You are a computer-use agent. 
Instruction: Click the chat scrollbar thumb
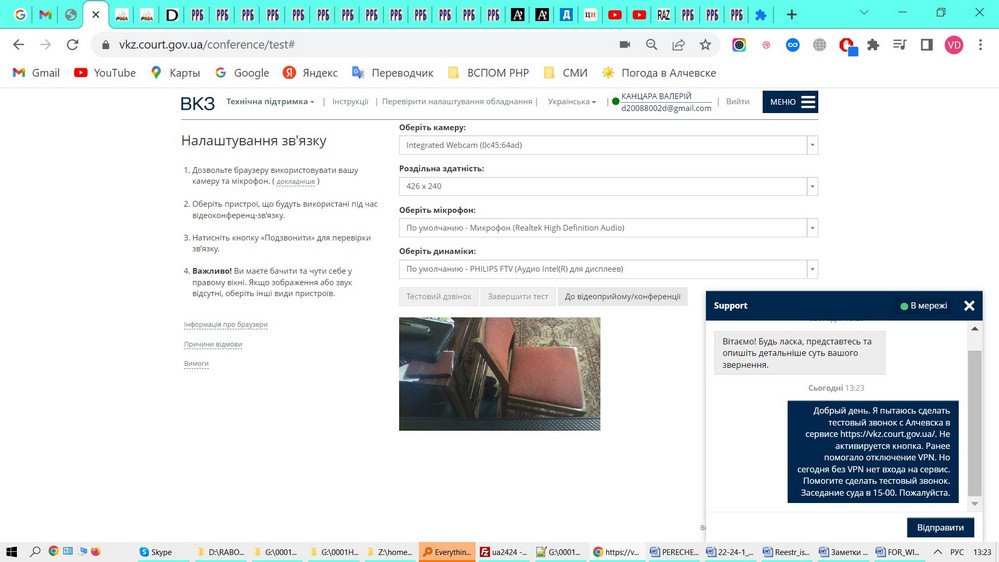click(974, 422)
